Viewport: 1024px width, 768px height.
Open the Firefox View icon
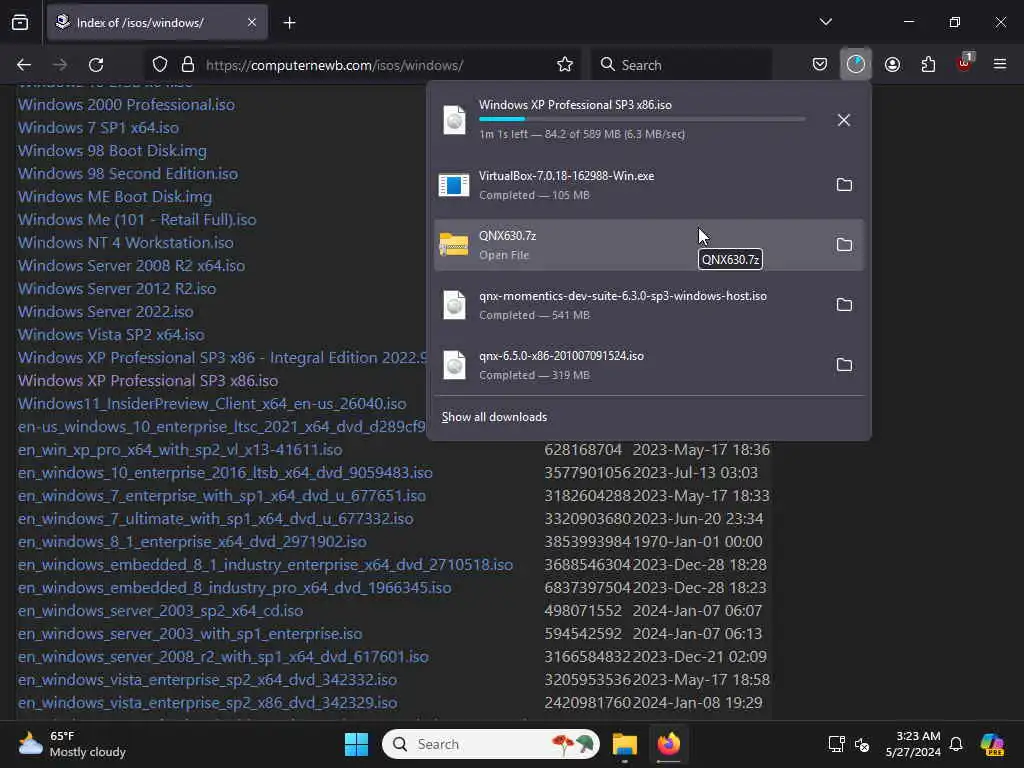pos(20,23)
